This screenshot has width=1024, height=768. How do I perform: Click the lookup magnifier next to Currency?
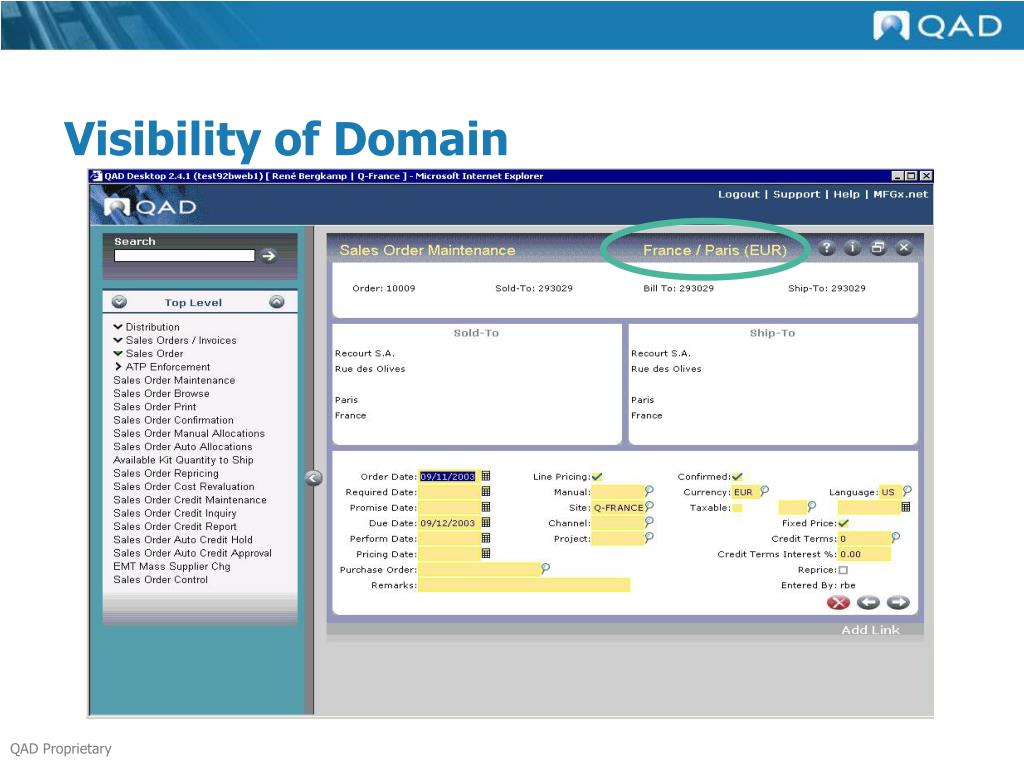click(765, 490)
